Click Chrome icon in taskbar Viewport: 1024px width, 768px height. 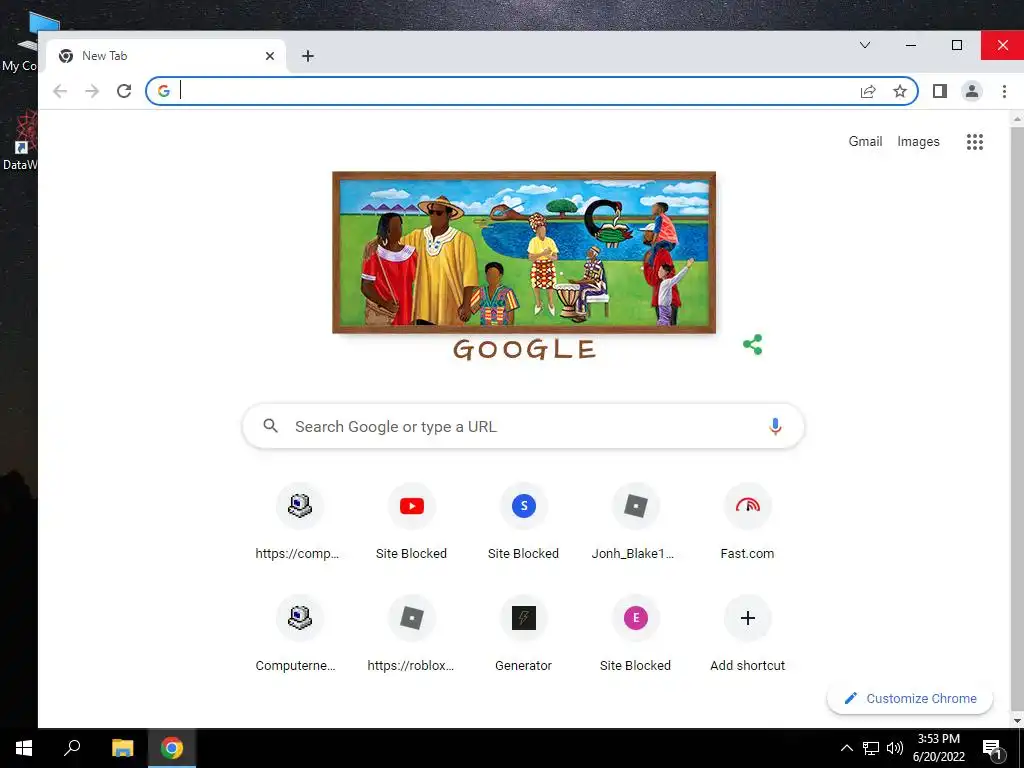point(172,748)
